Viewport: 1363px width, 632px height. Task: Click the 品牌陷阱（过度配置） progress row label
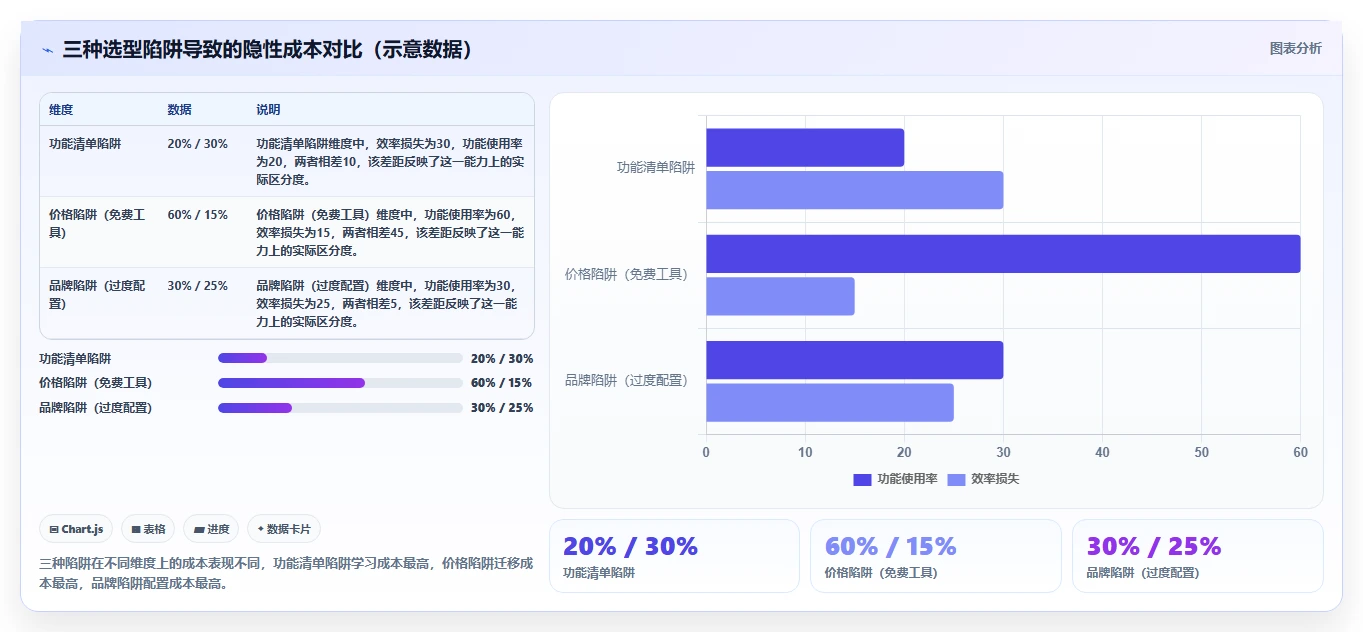point(96,408)
